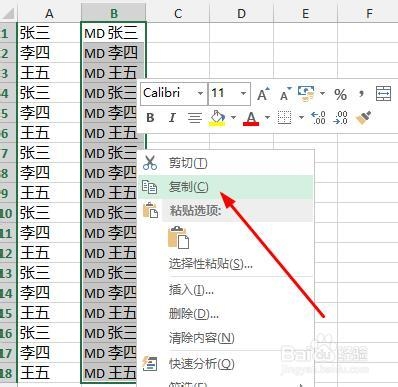
Task: Click the format painter brush icon
Action: click(363, 118)
